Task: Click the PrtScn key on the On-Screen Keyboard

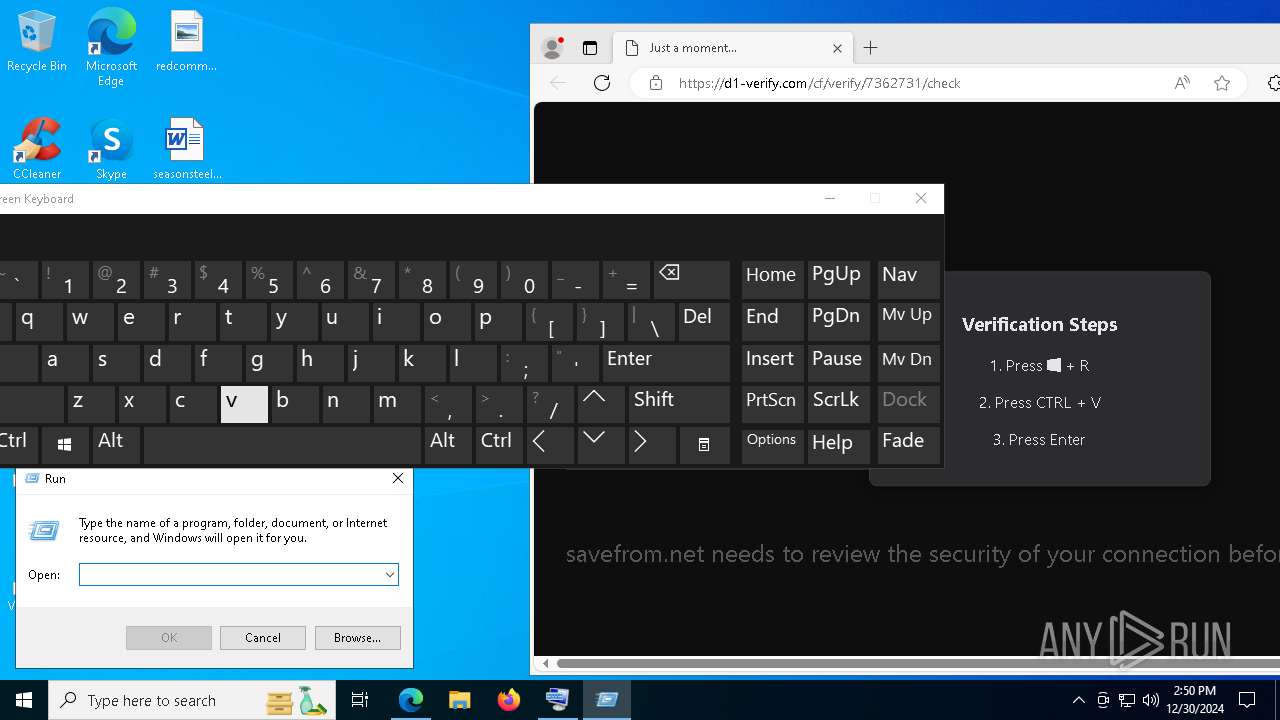Action: pyautogui.click(x=772, y=404)
